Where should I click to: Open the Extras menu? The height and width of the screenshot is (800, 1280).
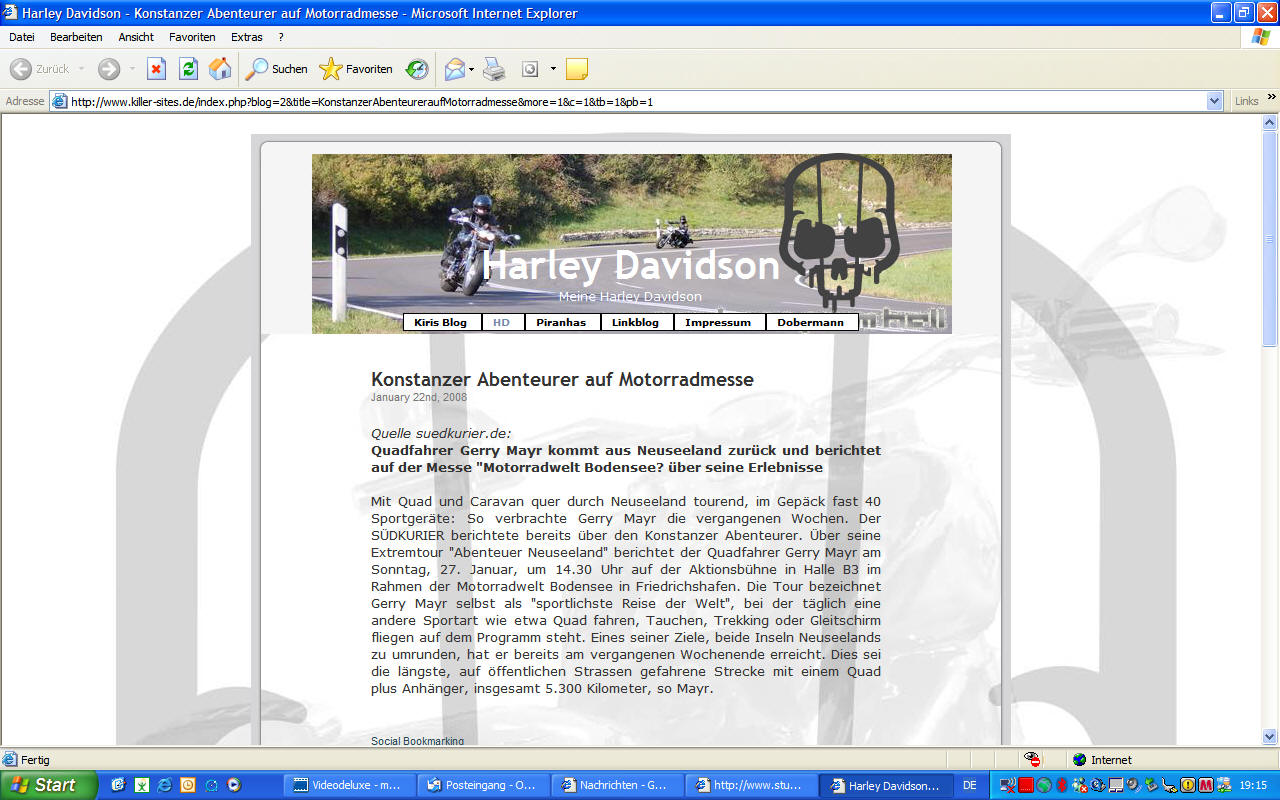pyautogui.click(x=247, y=37)
